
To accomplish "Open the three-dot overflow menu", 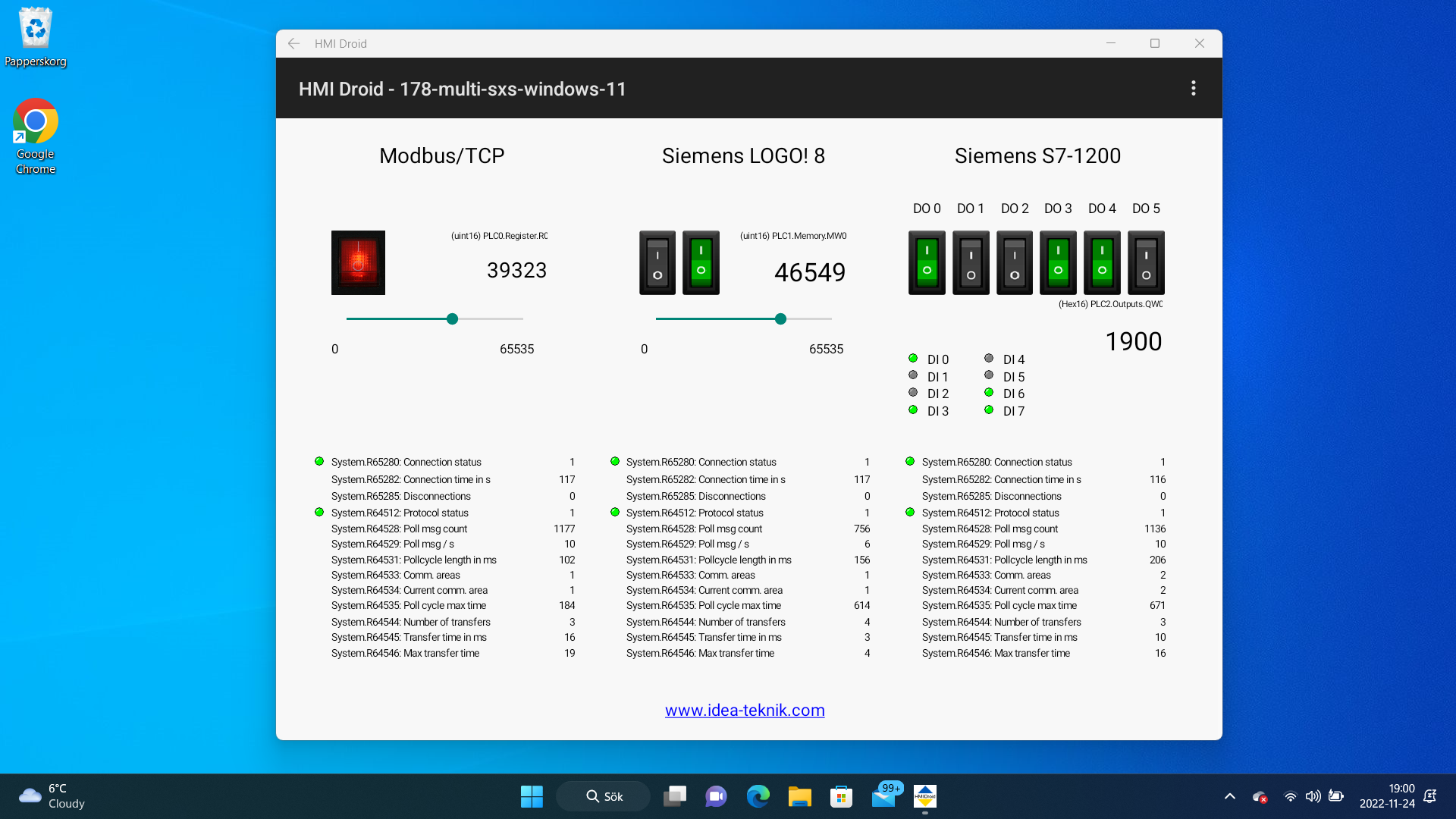I will 1193,89.
